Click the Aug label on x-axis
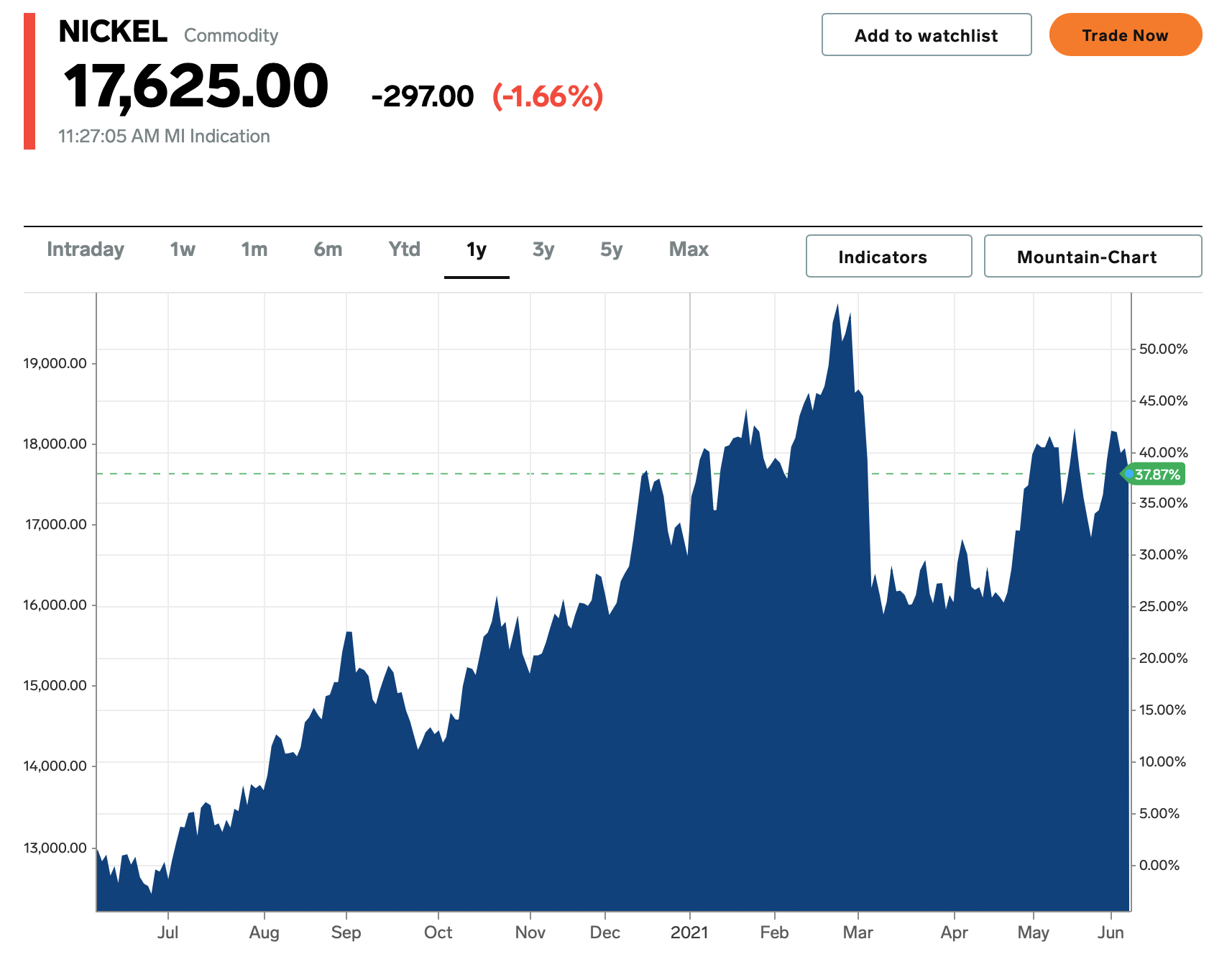This screenshot has height=962, width=1232. [264, 933]
